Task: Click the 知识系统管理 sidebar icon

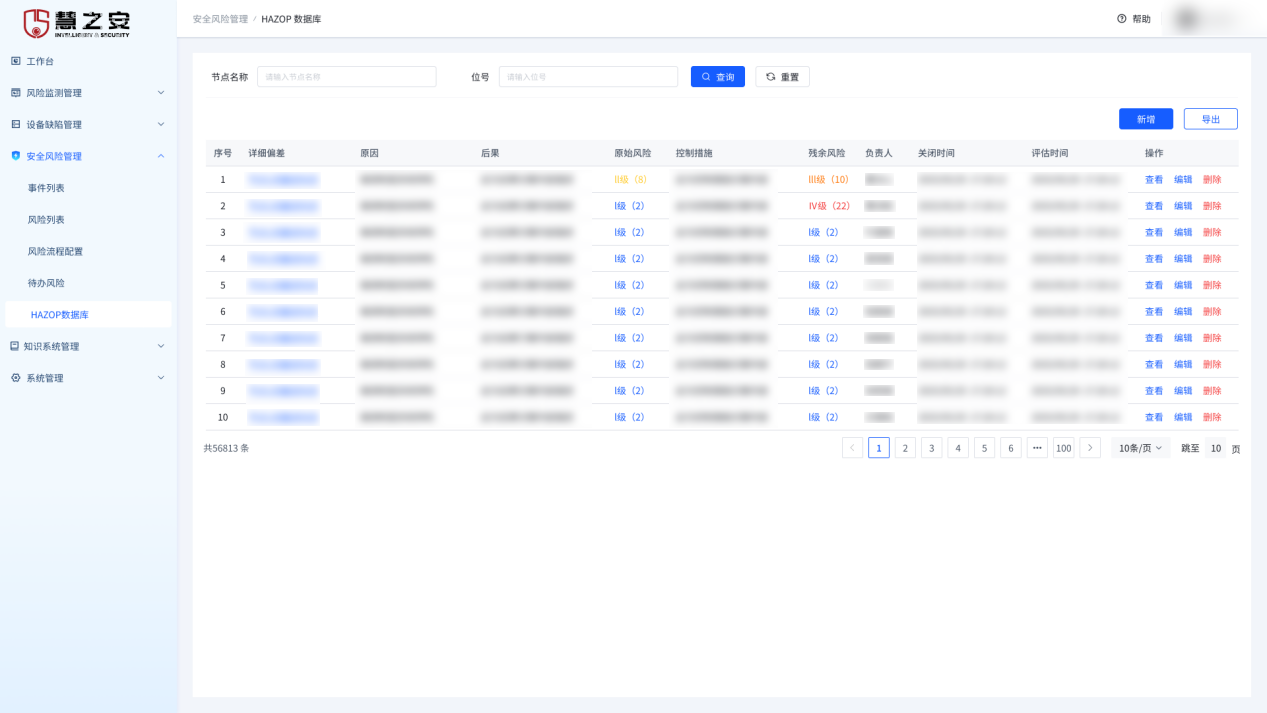Action: click(15, 346)
